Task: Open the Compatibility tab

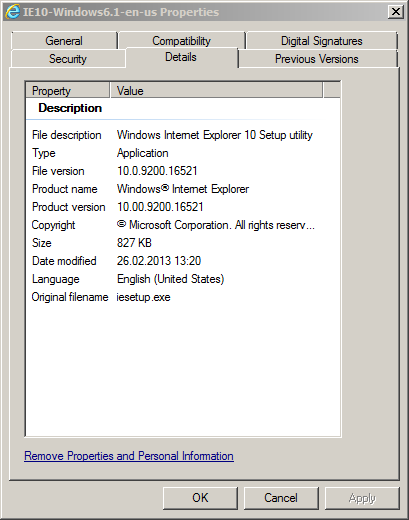Action: [182, 41]
